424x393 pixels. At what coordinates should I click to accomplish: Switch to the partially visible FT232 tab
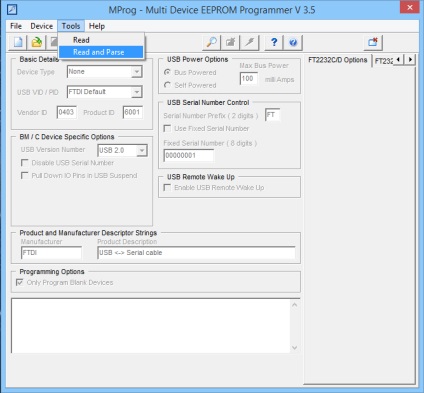383,61
